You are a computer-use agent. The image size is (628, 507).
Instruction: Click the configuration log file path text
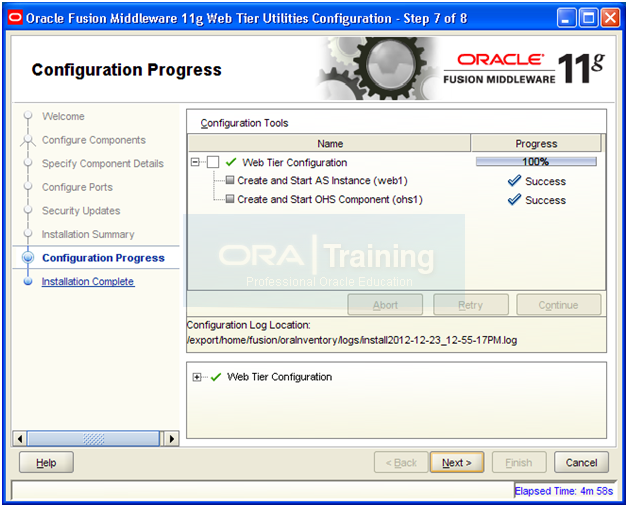pos(352,340)
